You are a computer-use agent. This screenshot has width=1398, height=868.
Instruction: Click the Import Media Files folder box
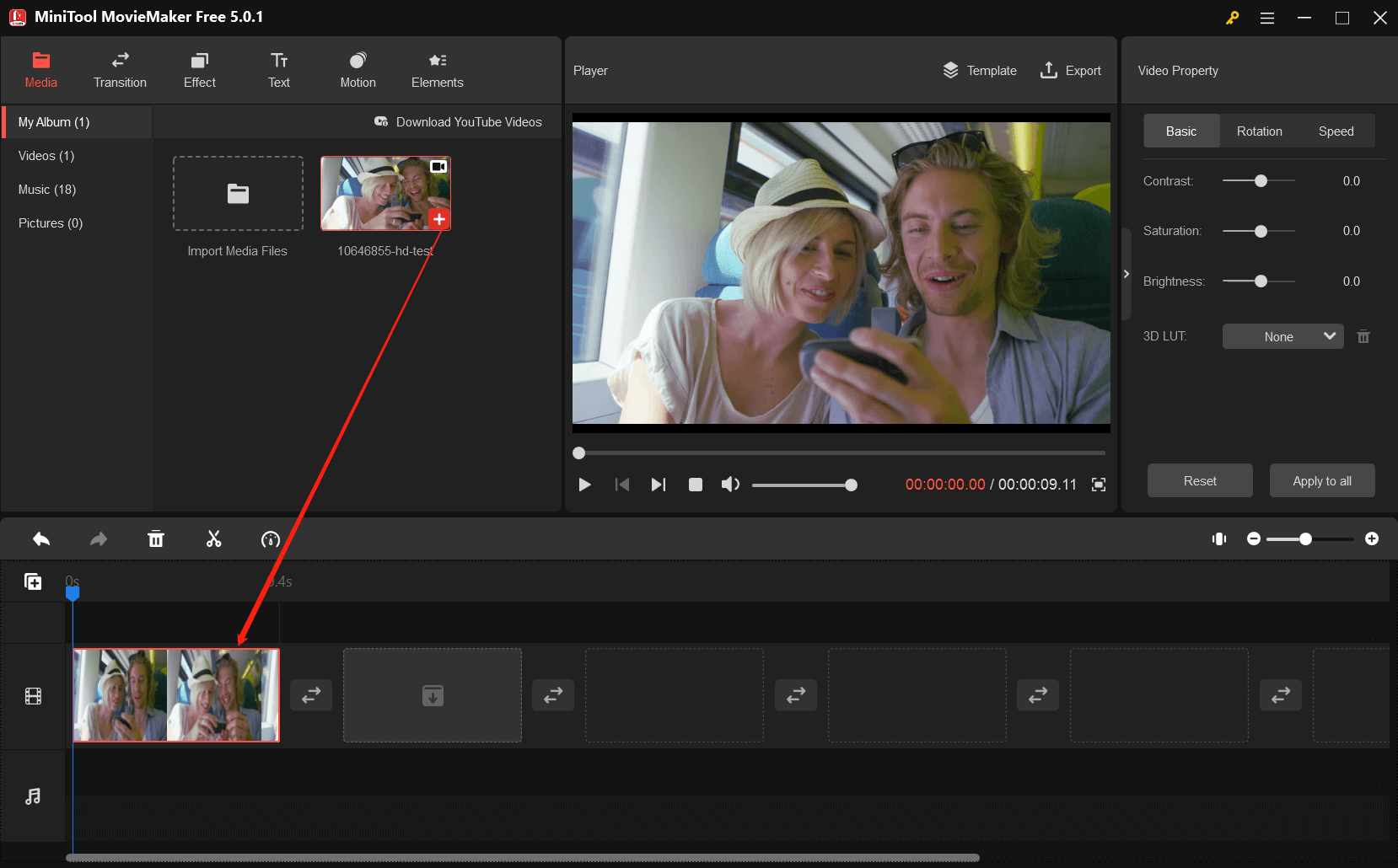tap(238, 193)
